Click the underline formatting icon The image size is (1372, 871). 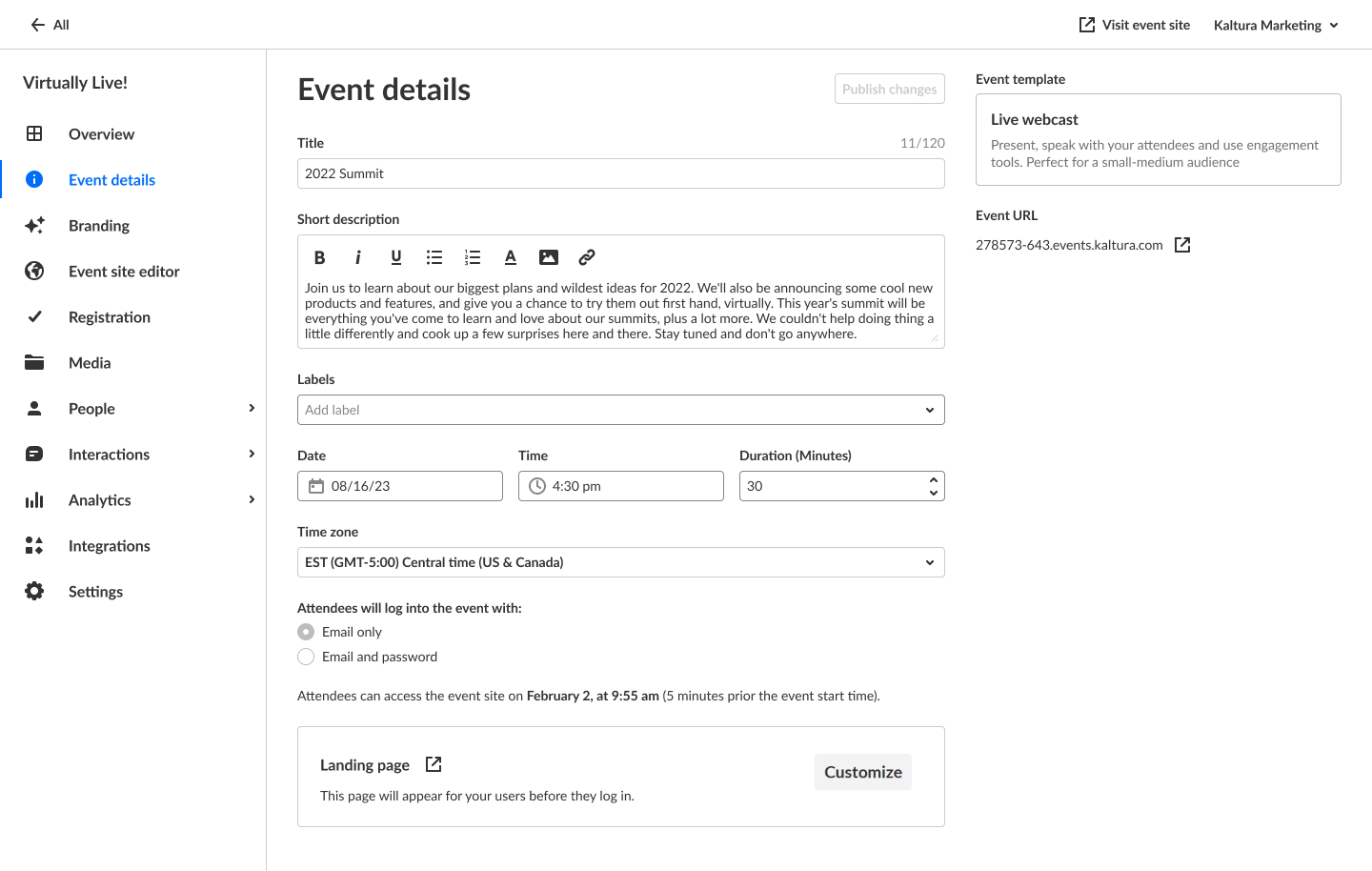396,257
